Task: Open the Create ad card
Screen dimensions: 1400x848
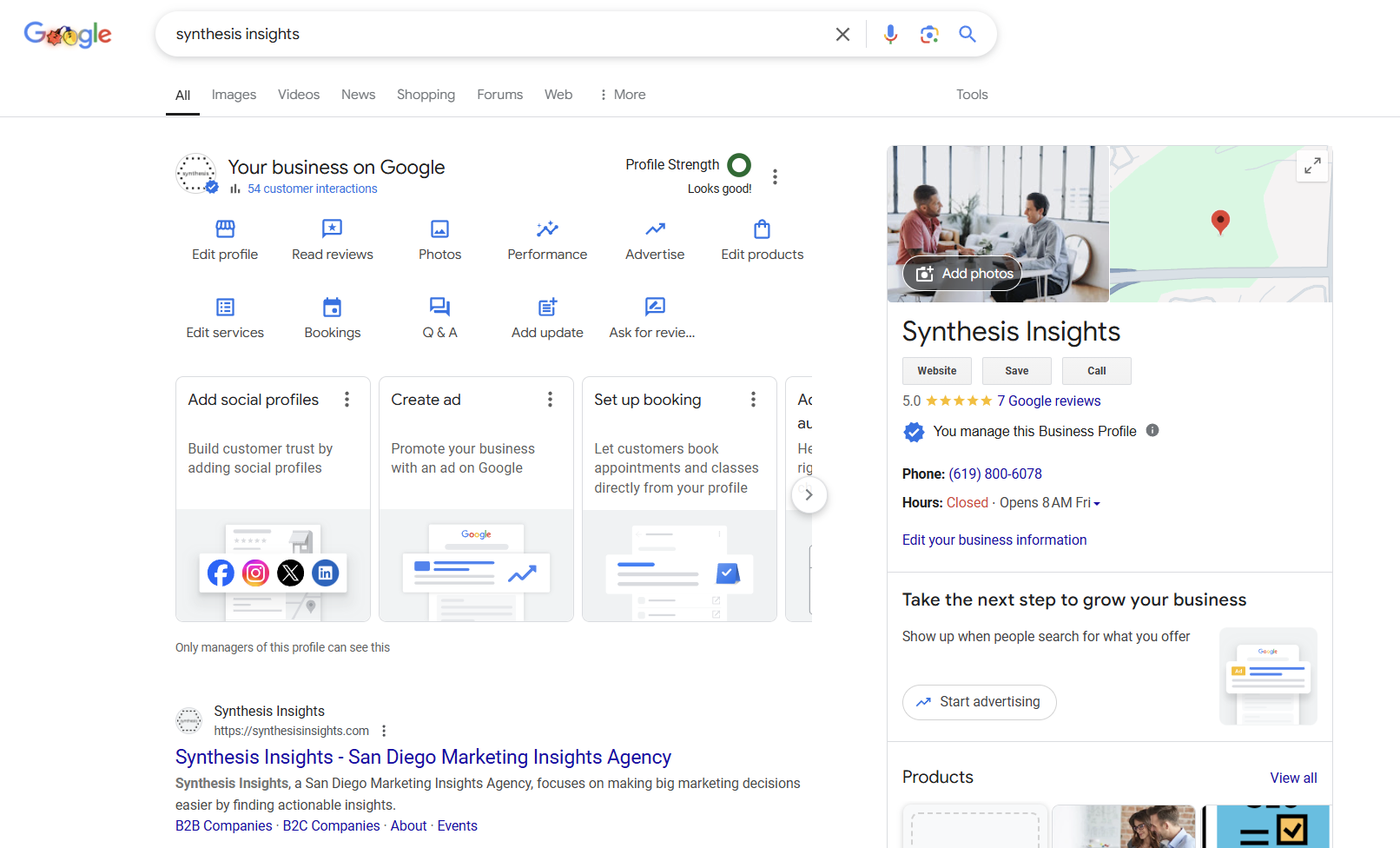Action: [x=476, y=499]
